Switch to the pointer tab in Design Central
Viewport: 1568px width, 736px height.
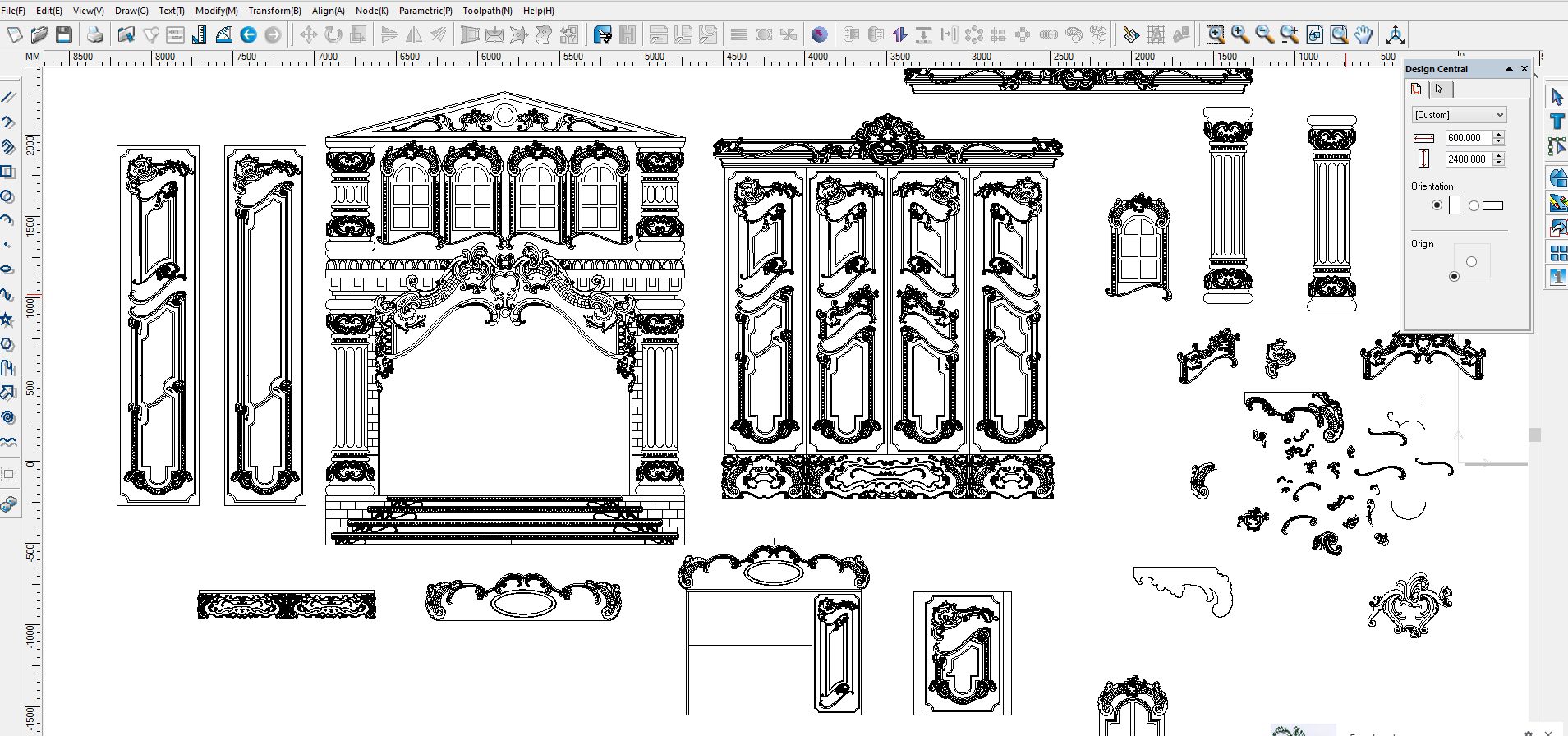click(x=1440, y=89)
